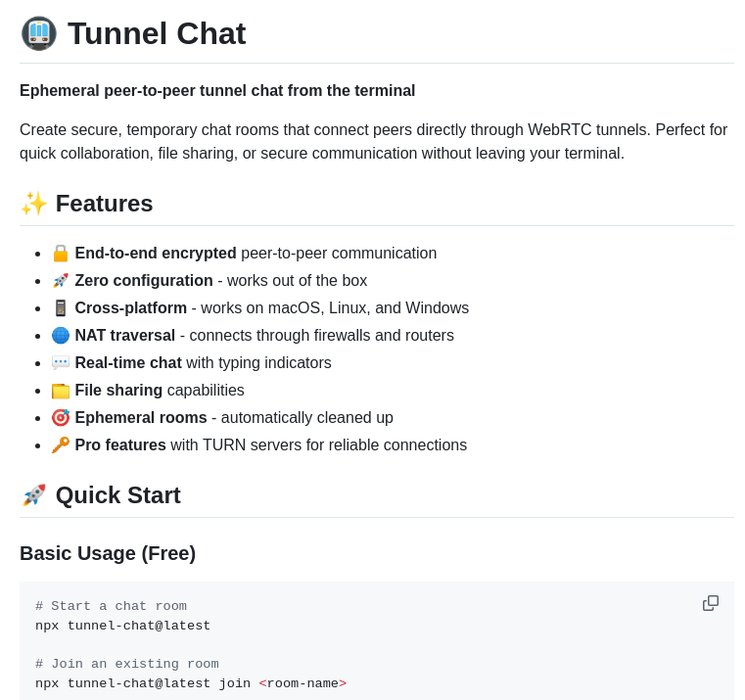Viewport: 745px width, 700px height.
Task: Click the Features section heading
Action: point(104,203)
